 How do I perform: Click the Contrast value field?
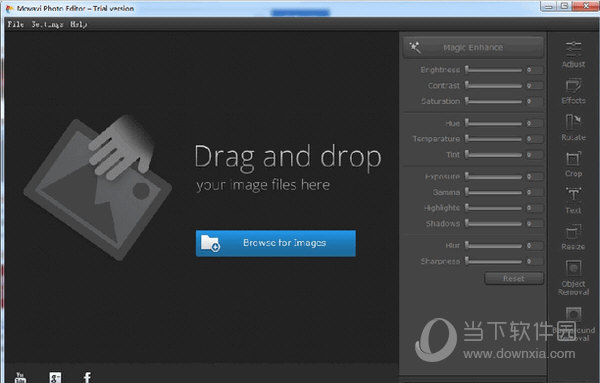(x=534, y=86)
